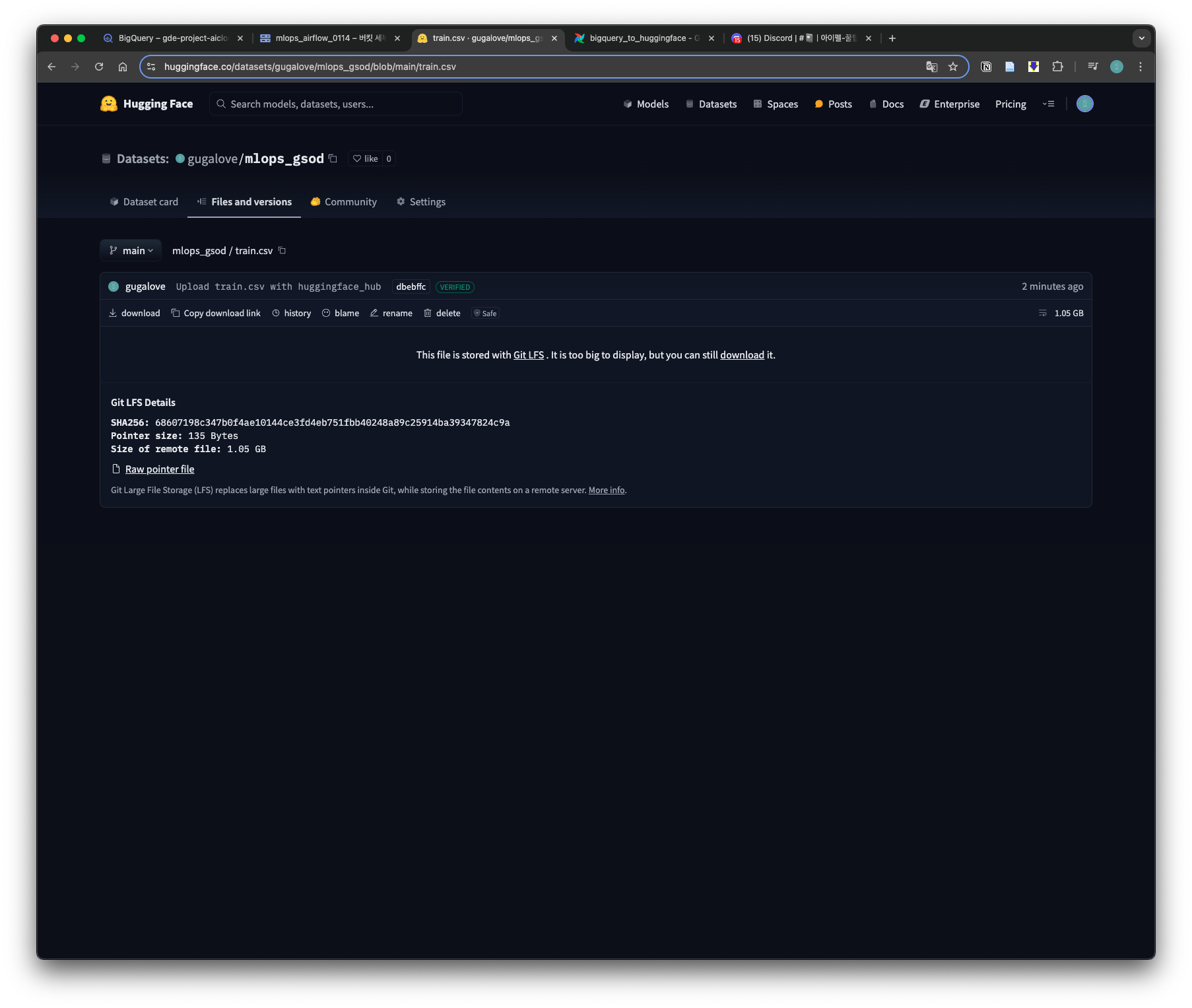The width and height of the screenshot is (1192, 1008).
Task: Open More info about LFS
Action: (607, 490)
